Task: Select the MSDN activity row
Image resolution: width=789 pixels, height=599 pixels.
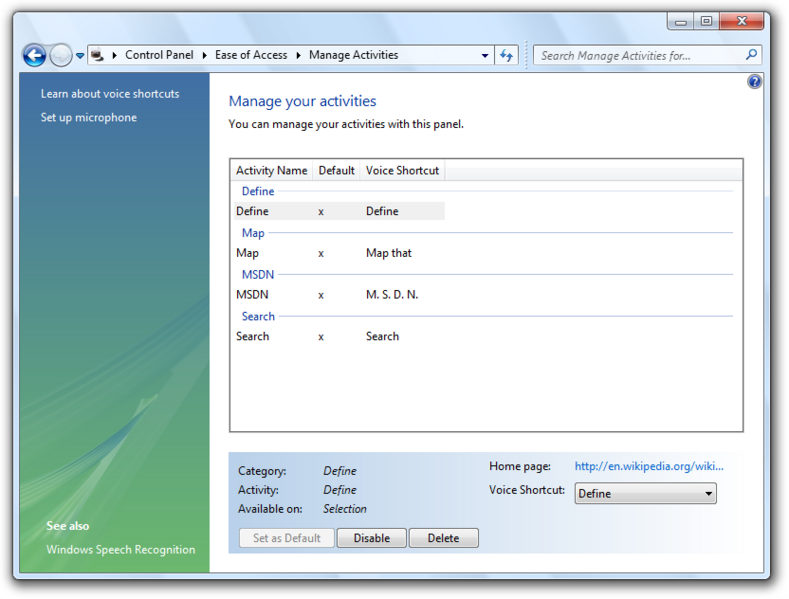Action: 340,295
